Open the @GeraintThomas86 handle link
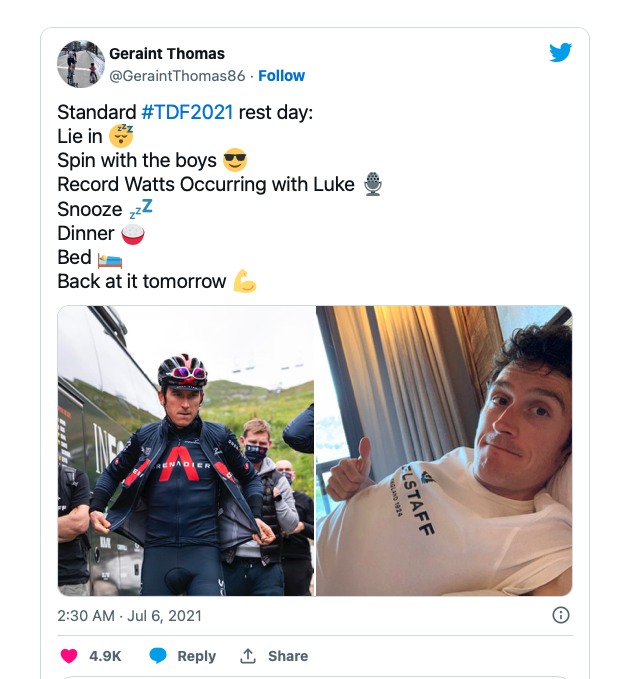Screen dimensions: 638x679 (180, 75)
